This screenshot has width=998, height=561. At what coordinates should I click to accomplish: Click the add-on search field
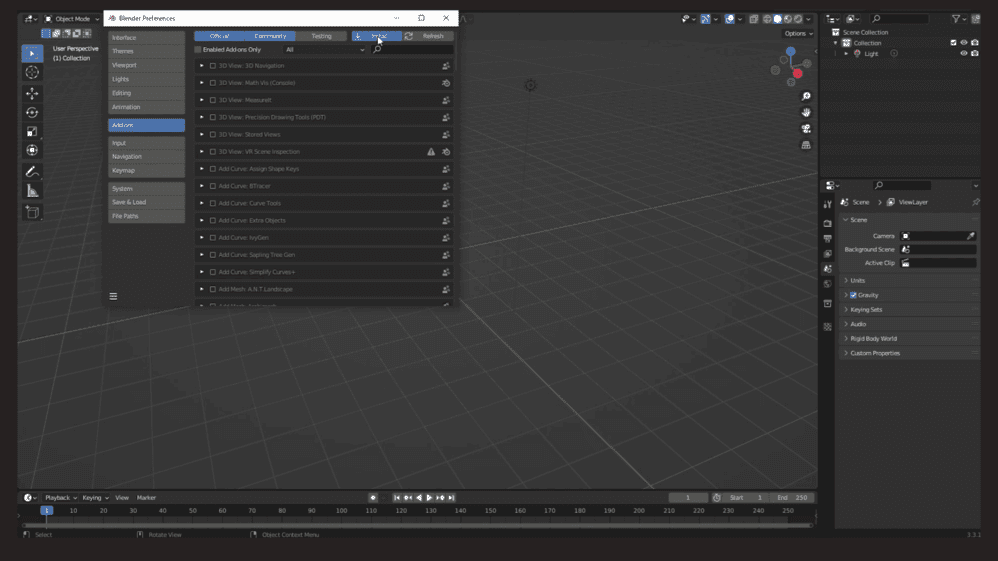(x=412, y=50)
